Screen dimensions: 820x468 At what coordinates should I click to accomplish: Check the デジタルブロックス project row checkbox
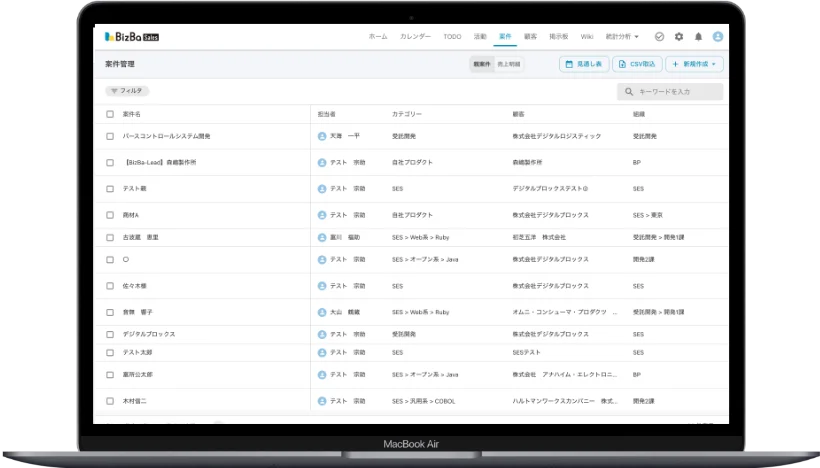click(110, 334)
